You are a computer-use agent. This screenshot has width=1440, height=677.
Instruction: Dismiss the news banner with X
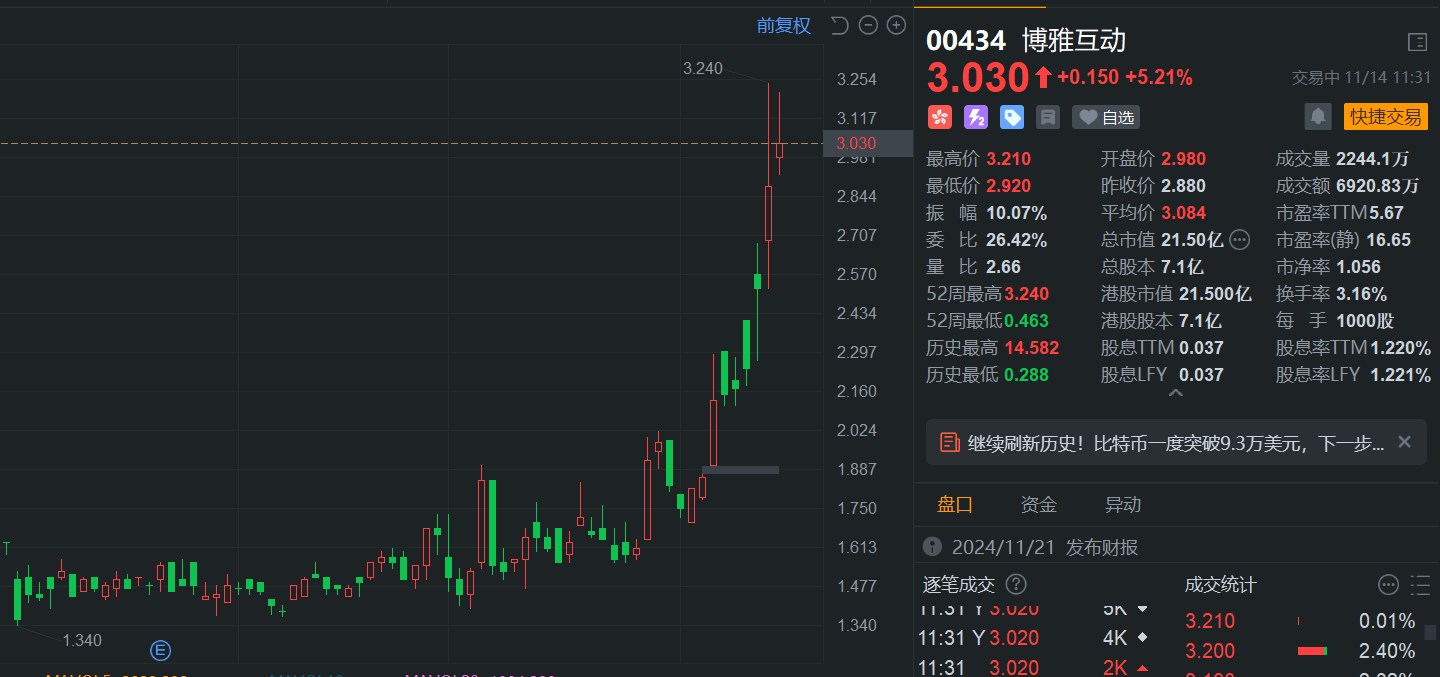pyautogui.click(x=1404, y=442)
